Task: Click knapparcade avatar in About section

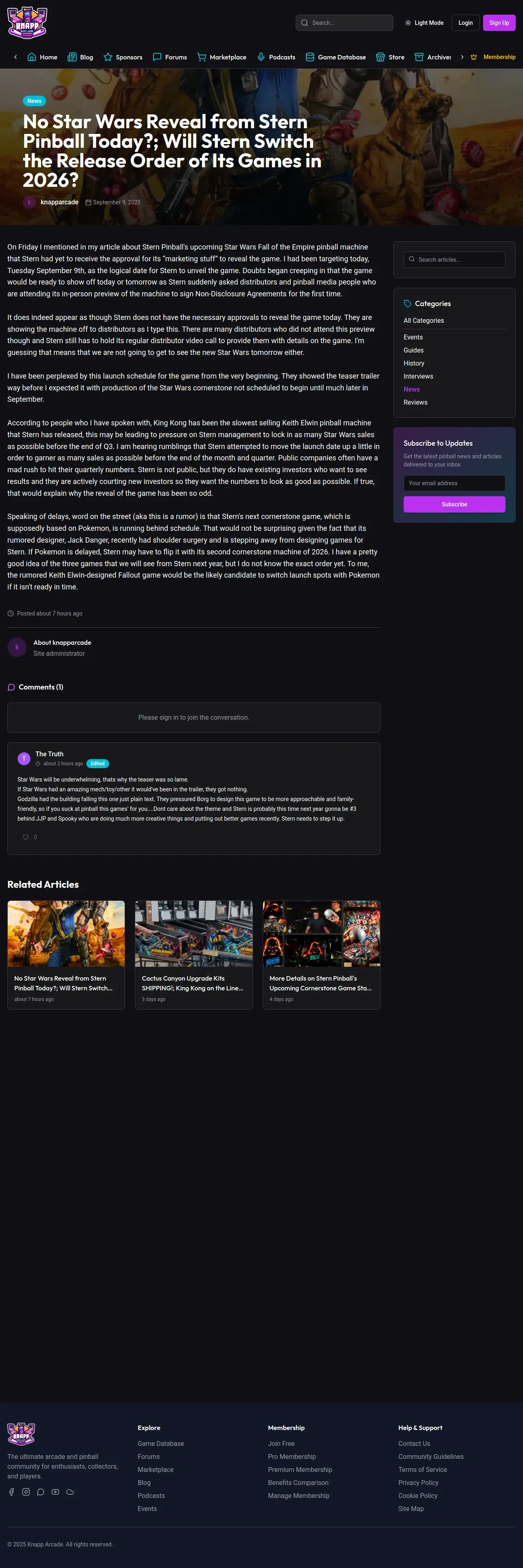Action: pos(17,647)
